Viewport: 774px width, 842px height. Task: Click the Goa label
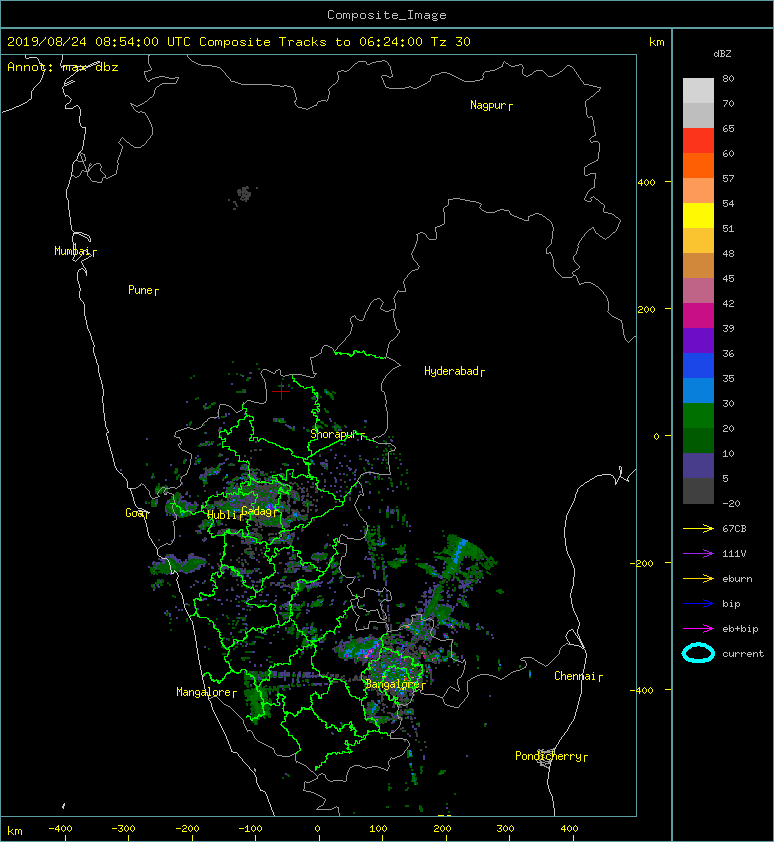click(137, 513)
